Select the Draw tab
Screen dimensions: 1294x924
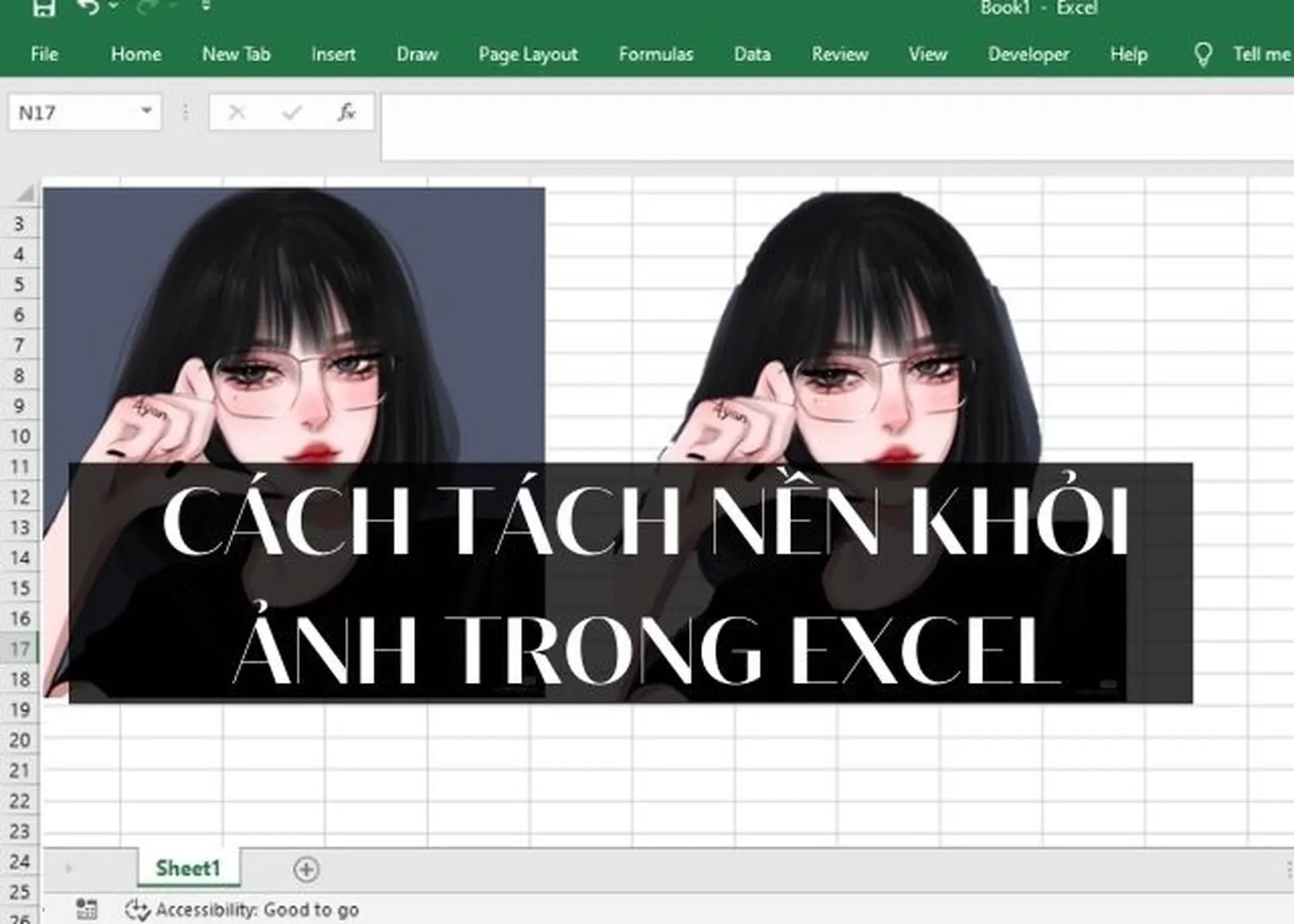click(x=417, y=54)
